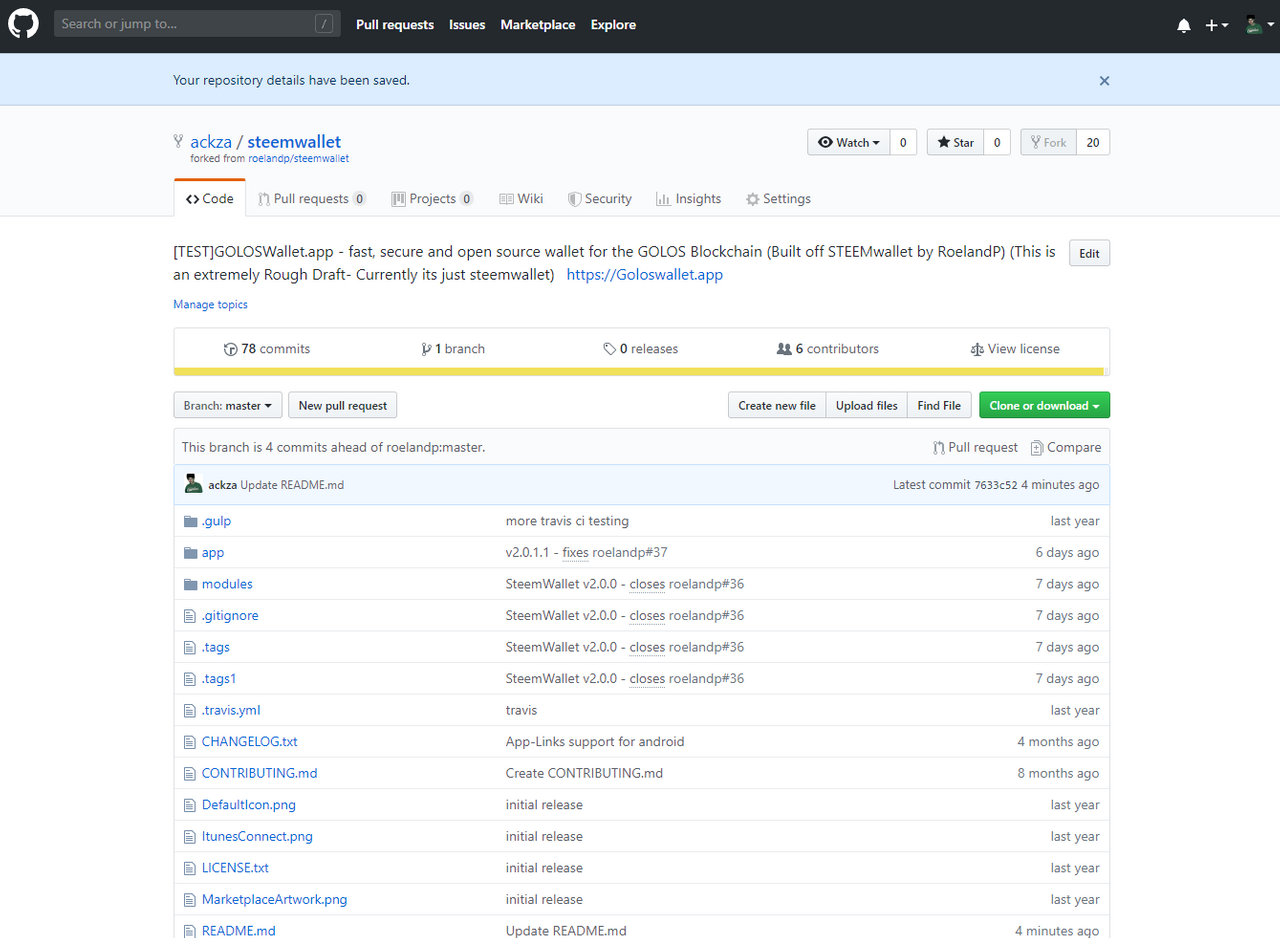Open View license

coord(1015,349)
